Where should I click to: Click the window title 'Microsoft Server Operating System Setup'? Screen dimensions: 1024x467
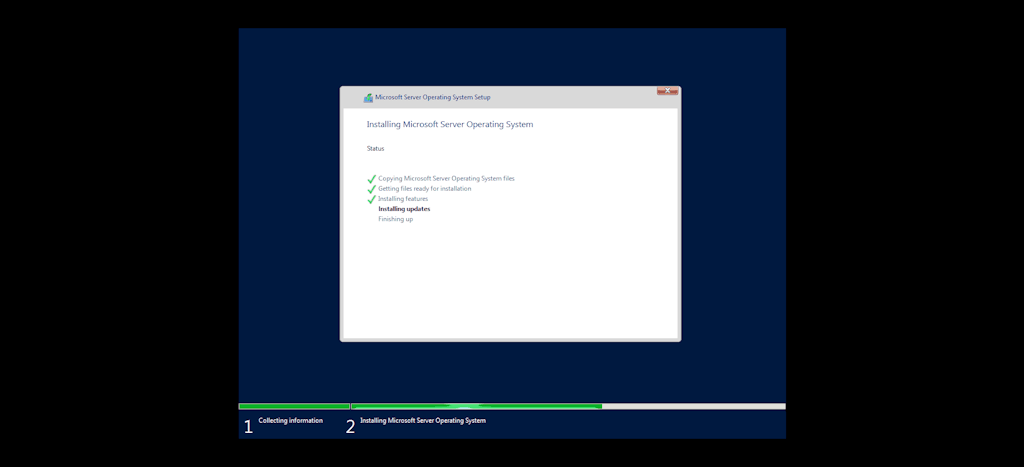[x=432, y=97]
